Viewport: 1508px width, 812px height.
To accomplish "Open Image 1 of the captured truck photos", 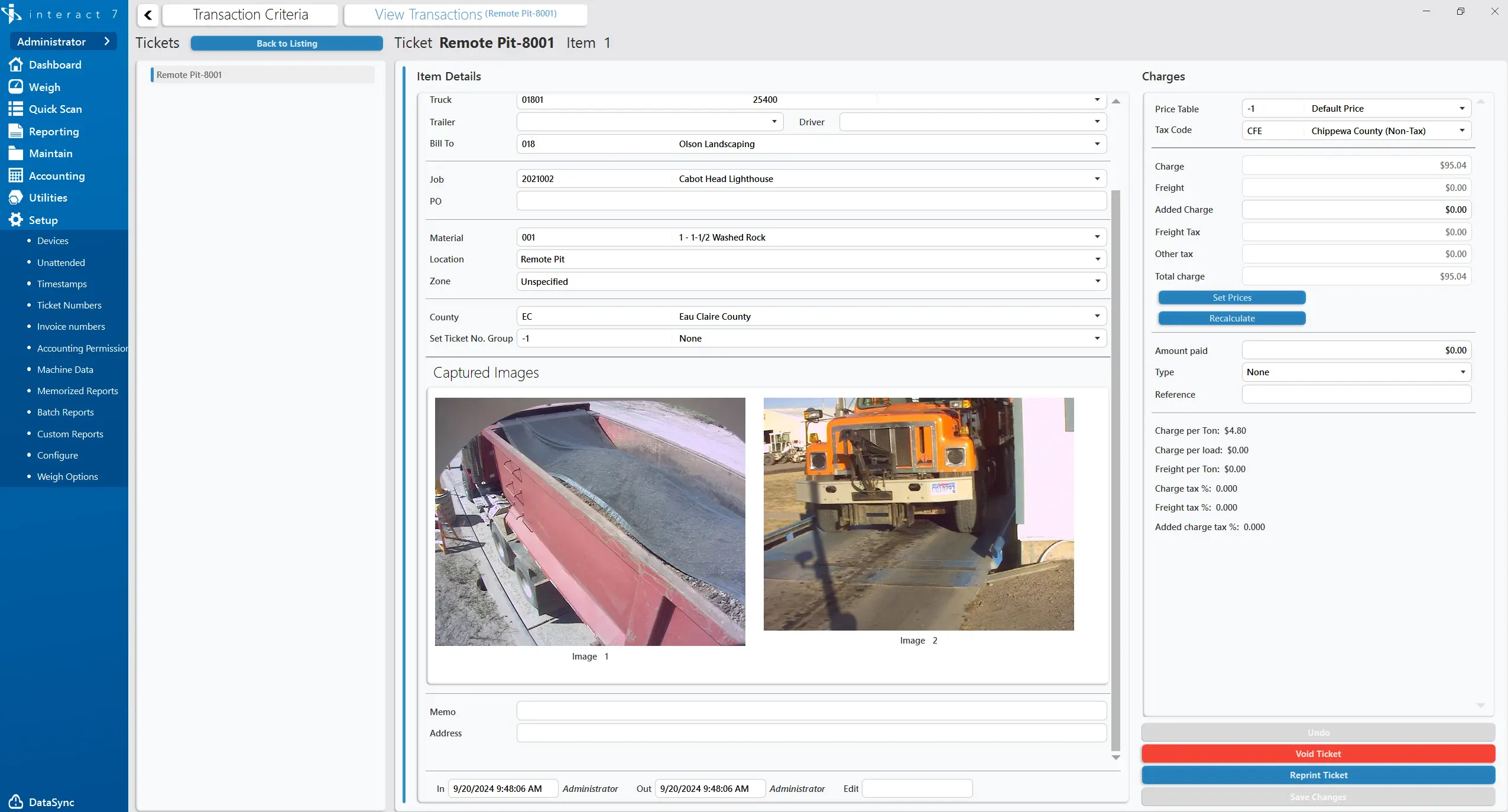I will (x=589, y=520).
